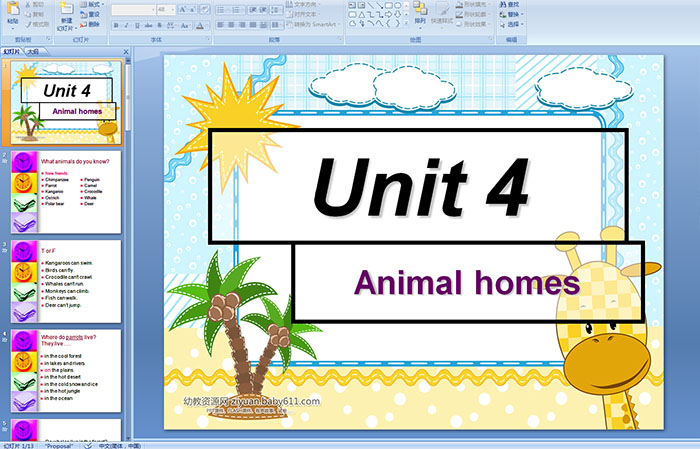Click the Delete (删除) slide button
The width and height of the screenshot is (700, 449).
90,24
